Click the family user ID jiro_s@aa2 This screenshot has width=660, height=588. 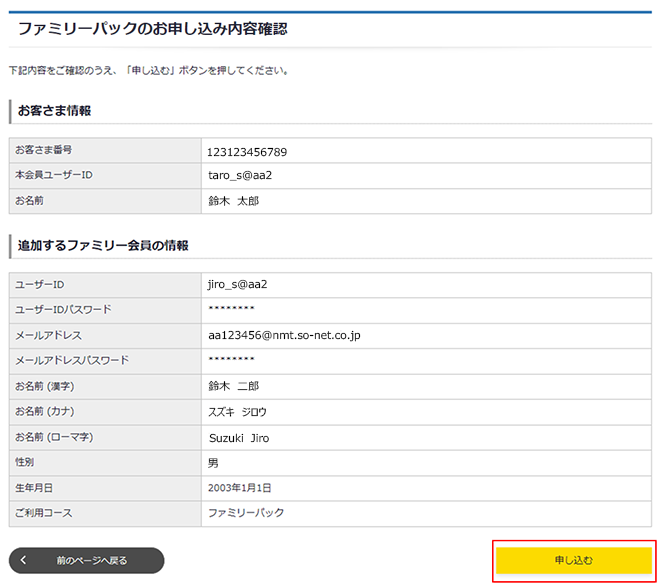237,284
